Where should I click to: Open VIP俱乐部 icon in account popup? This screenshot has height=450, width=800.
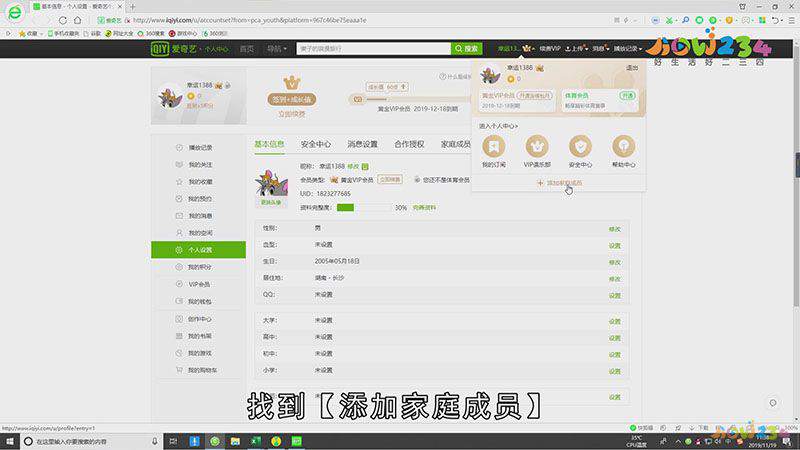coord(537,146)
